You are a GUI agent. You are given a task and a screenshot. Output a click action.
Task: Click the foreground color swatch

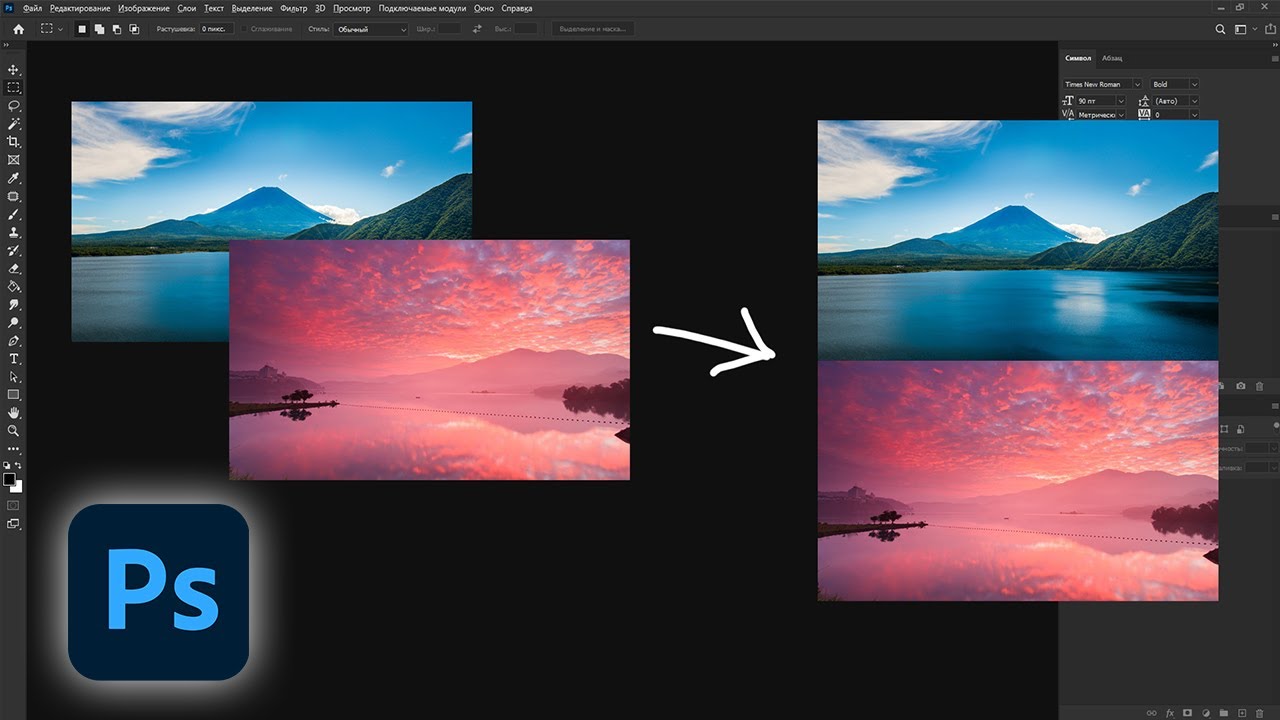point(10,480)
